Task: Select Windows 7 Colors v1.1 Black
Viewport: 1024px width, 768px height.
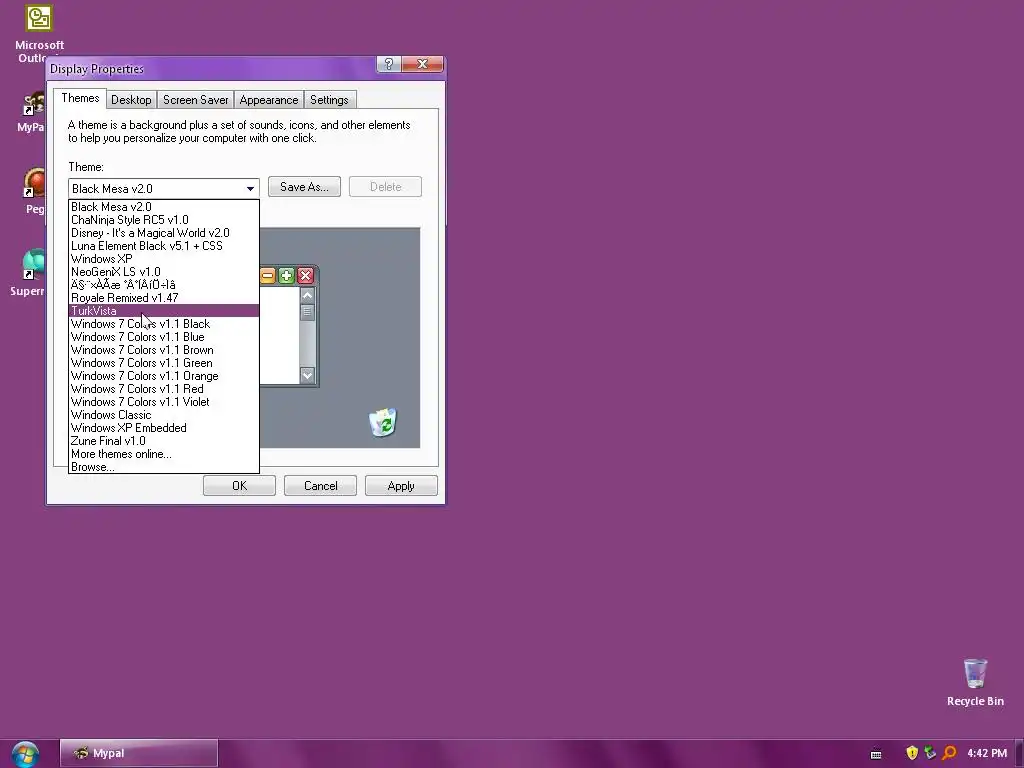Action: (164, 324)
